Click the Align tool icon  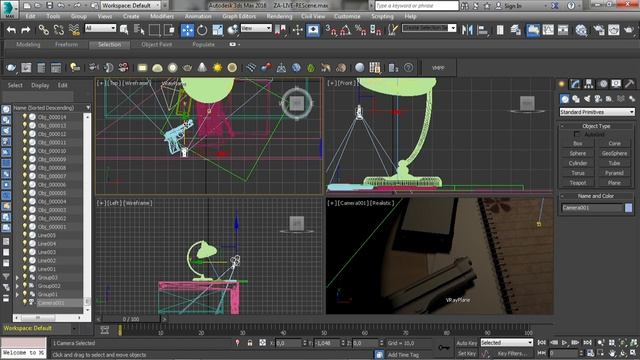click(x=483, y=30)
